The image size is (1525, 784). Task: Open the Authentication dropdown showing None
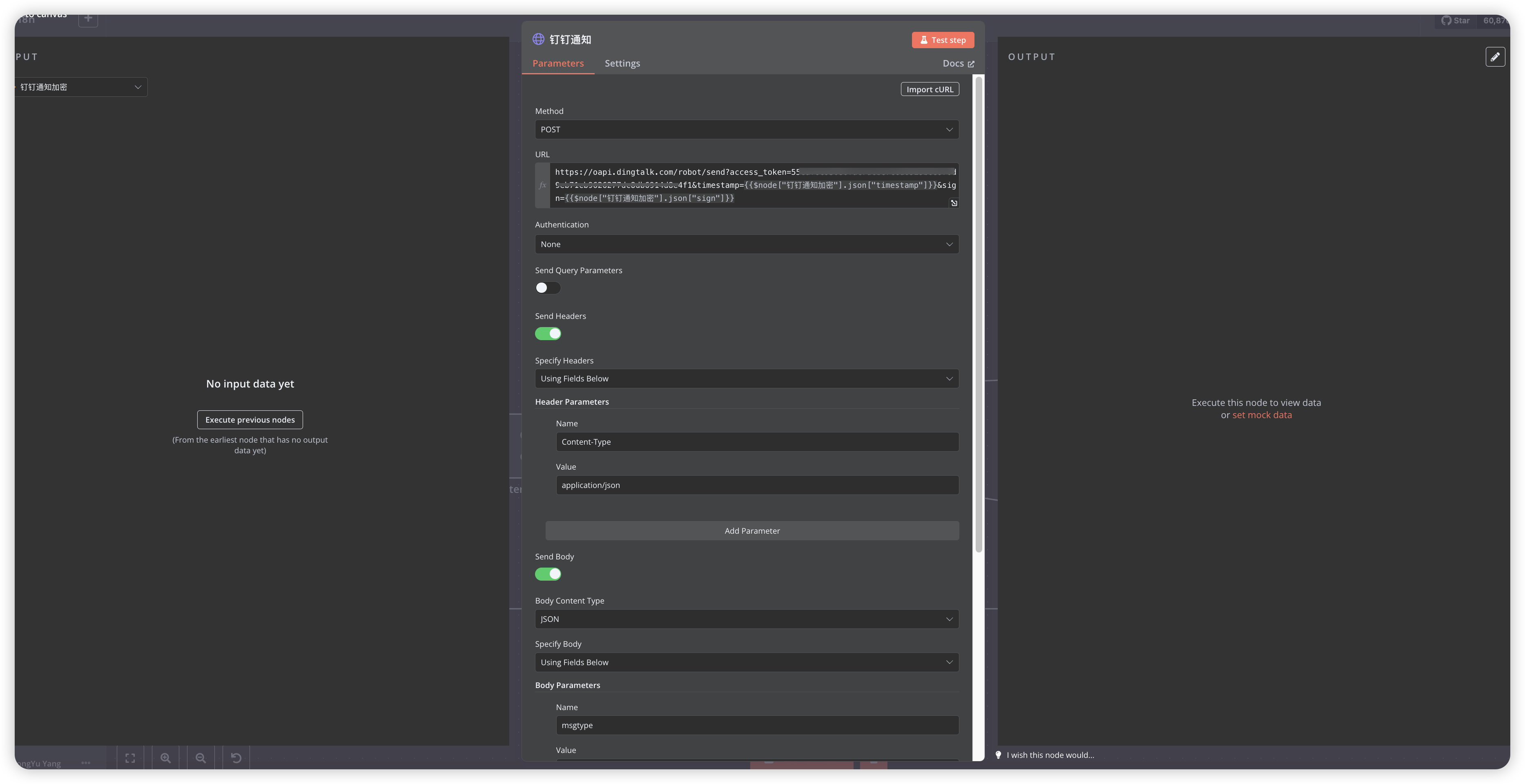(x=747, y=244)
